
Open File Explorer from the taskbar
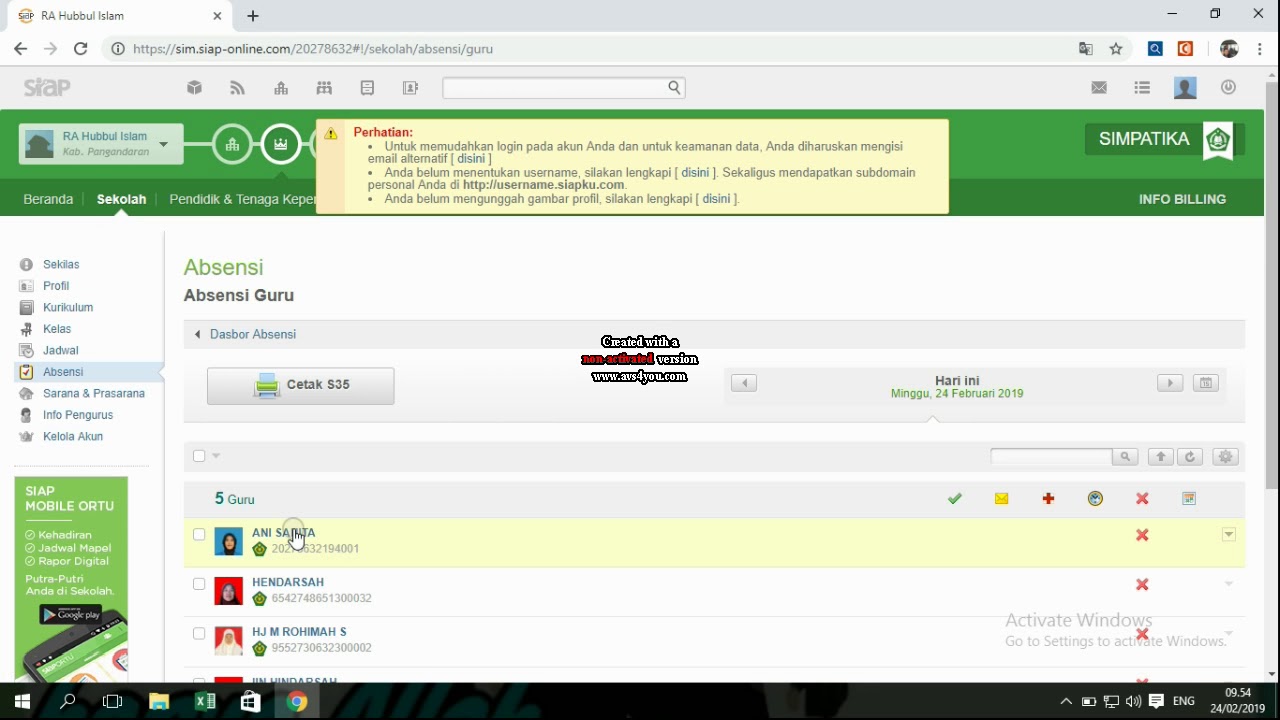pyautogui.click(x=159, y=701)
